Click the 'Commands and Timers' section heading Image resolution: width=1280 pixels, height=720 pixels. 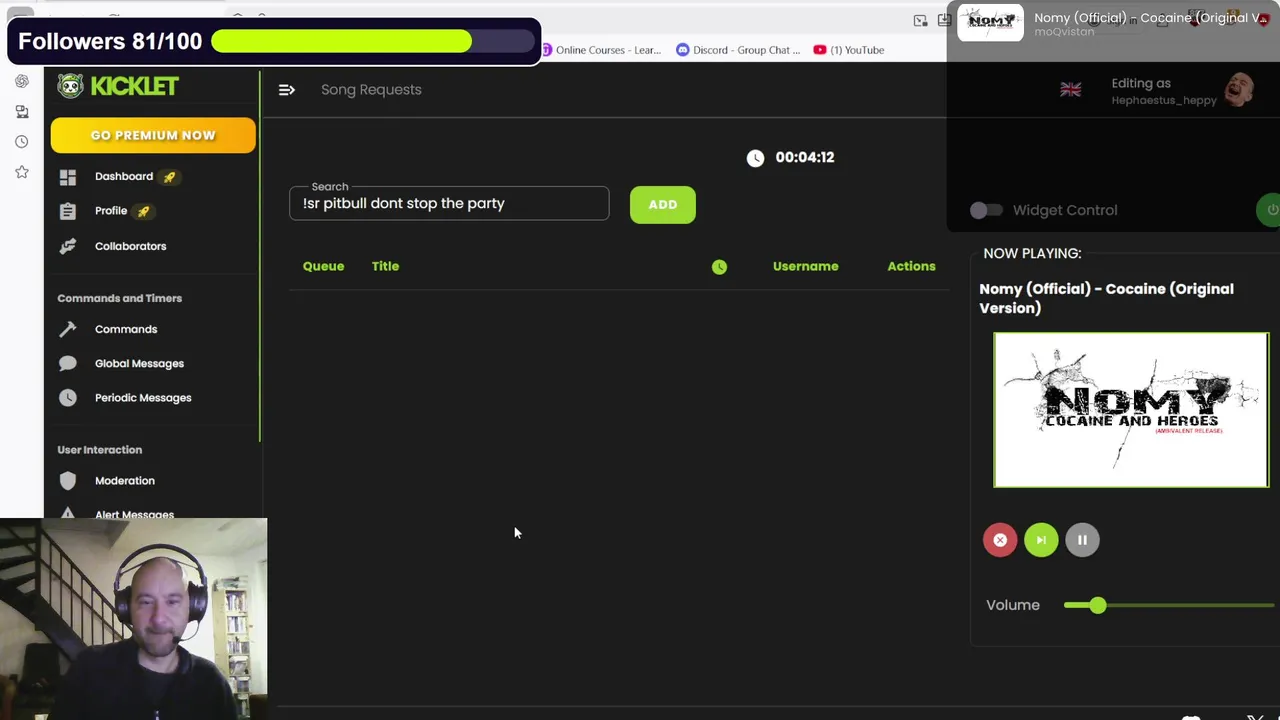(x=119, y=298)
